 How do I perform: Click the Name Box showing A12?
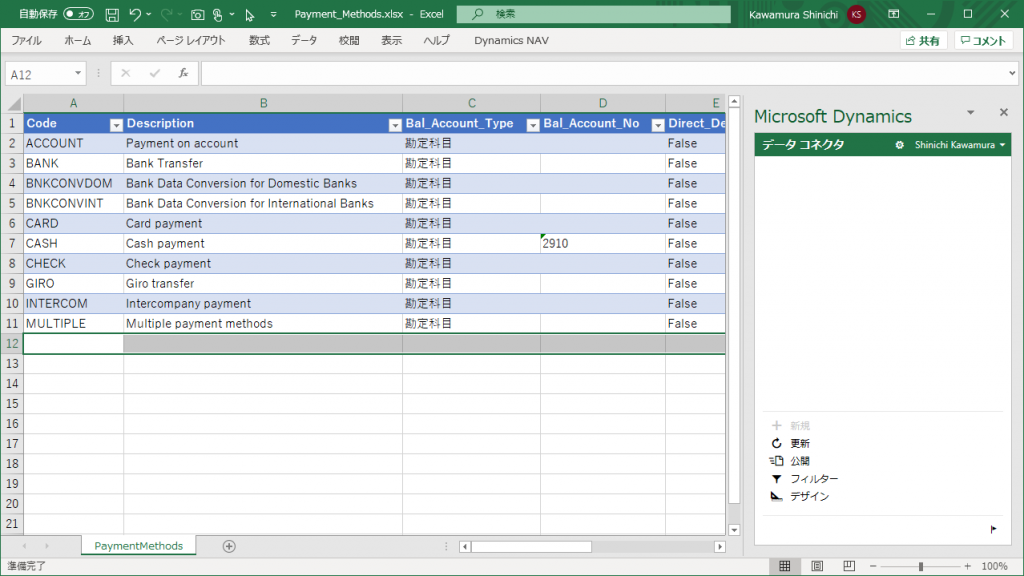[38, 74]
